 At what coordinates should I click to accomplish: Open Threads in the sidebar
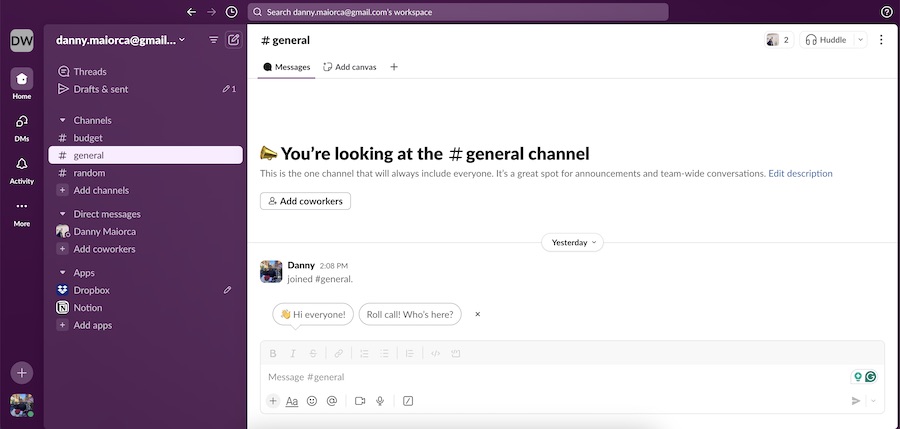tap(145, 72)
